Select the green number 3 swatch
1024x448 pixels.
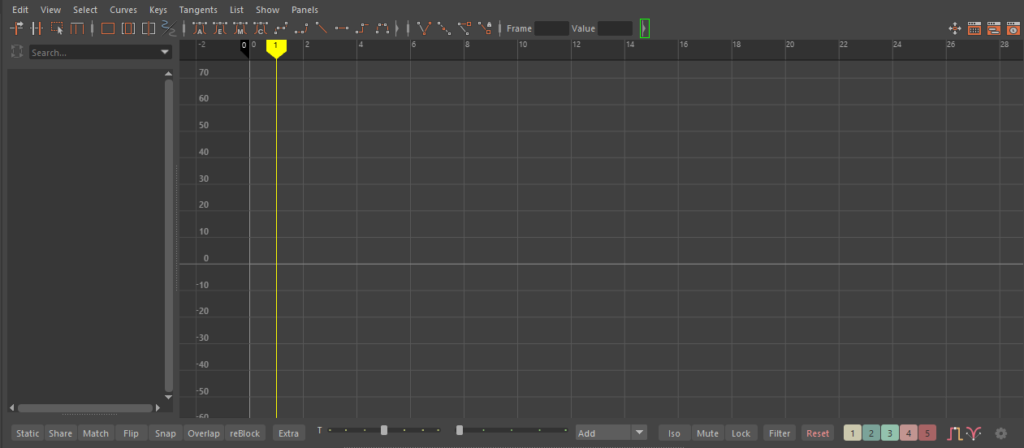889,433
